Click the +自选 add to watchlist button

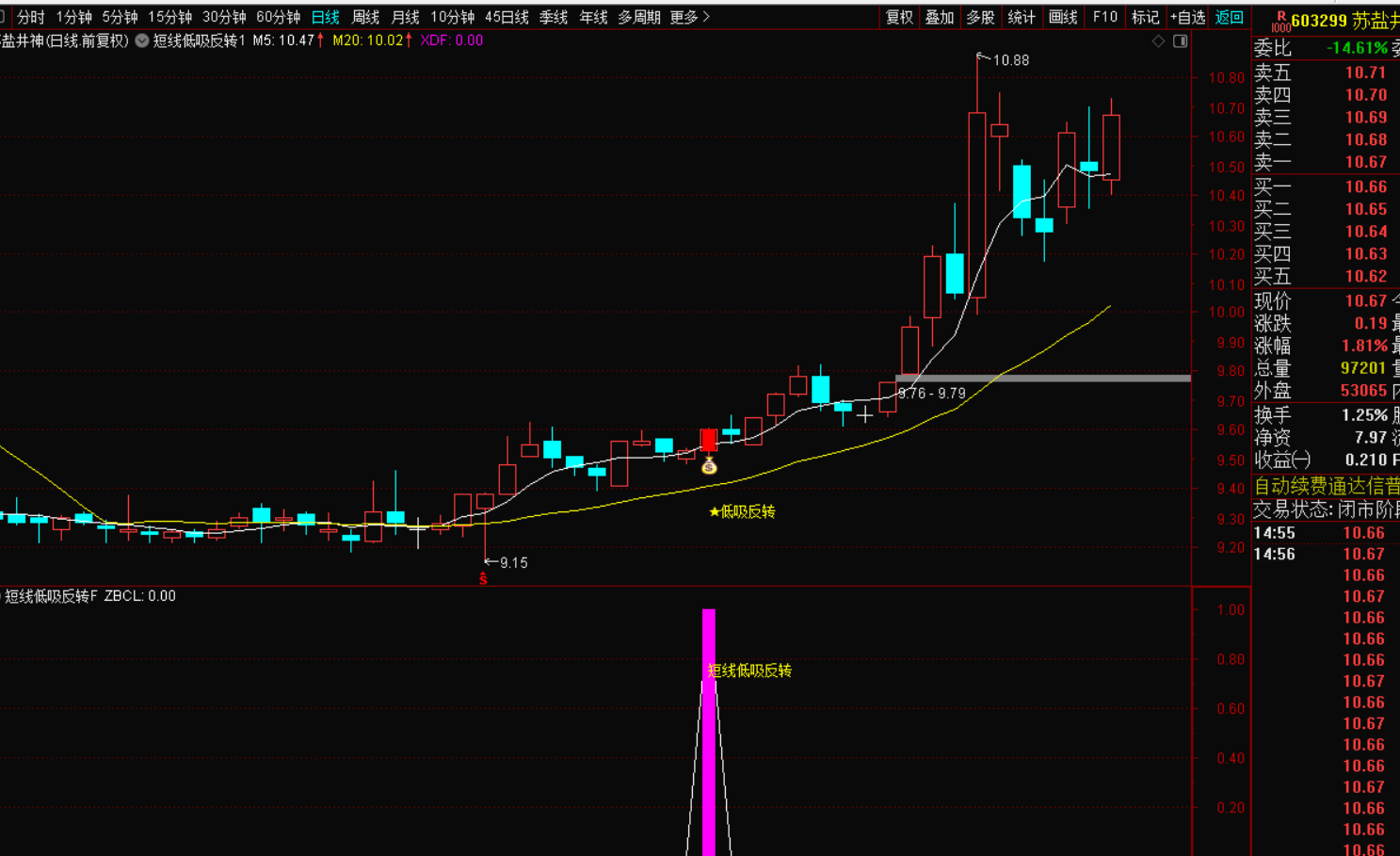[1187, 17]
